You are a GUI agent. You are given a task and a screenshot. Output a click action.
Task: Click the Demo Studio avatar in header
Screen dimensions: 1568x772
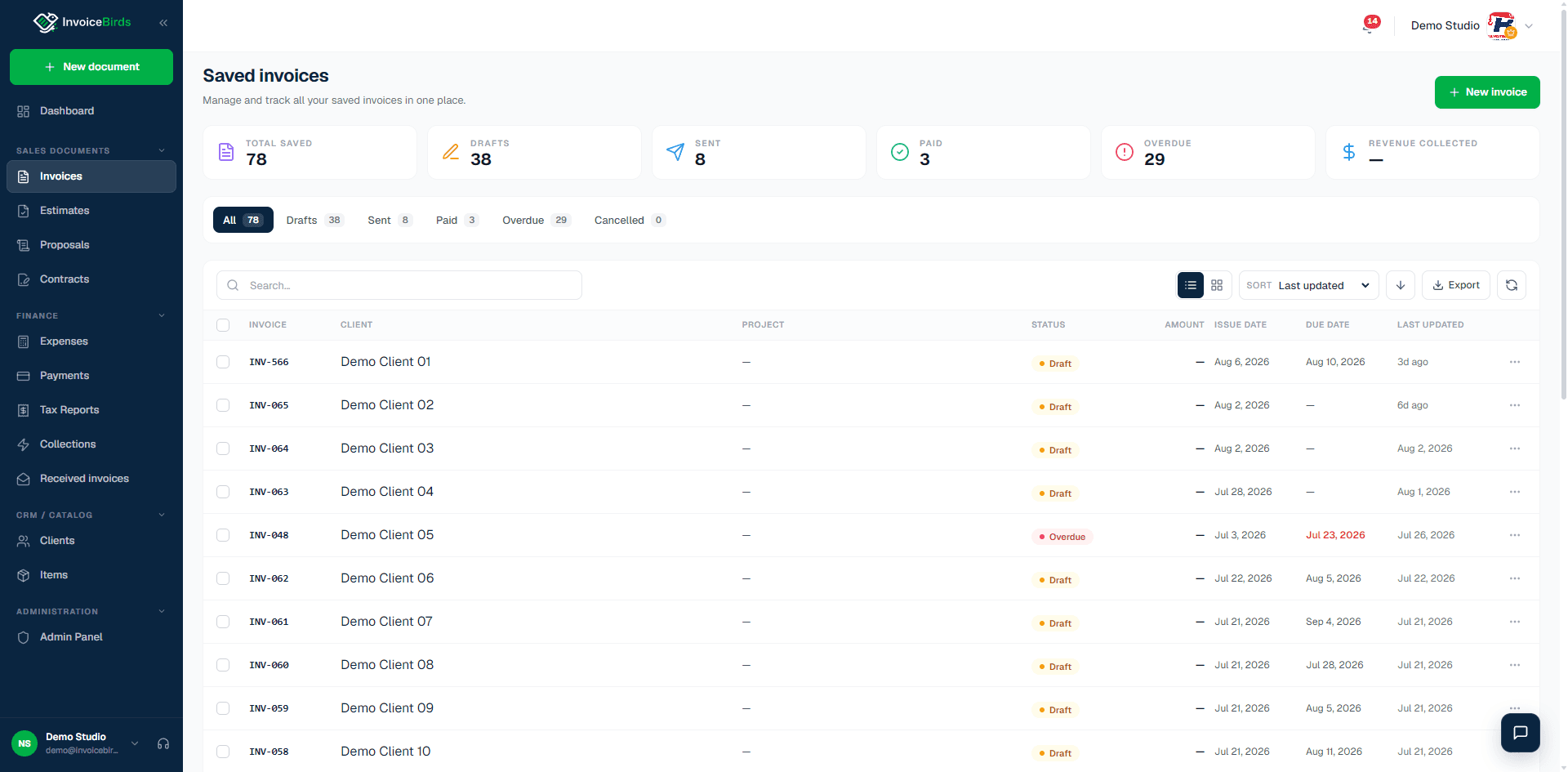(1502, 25)
